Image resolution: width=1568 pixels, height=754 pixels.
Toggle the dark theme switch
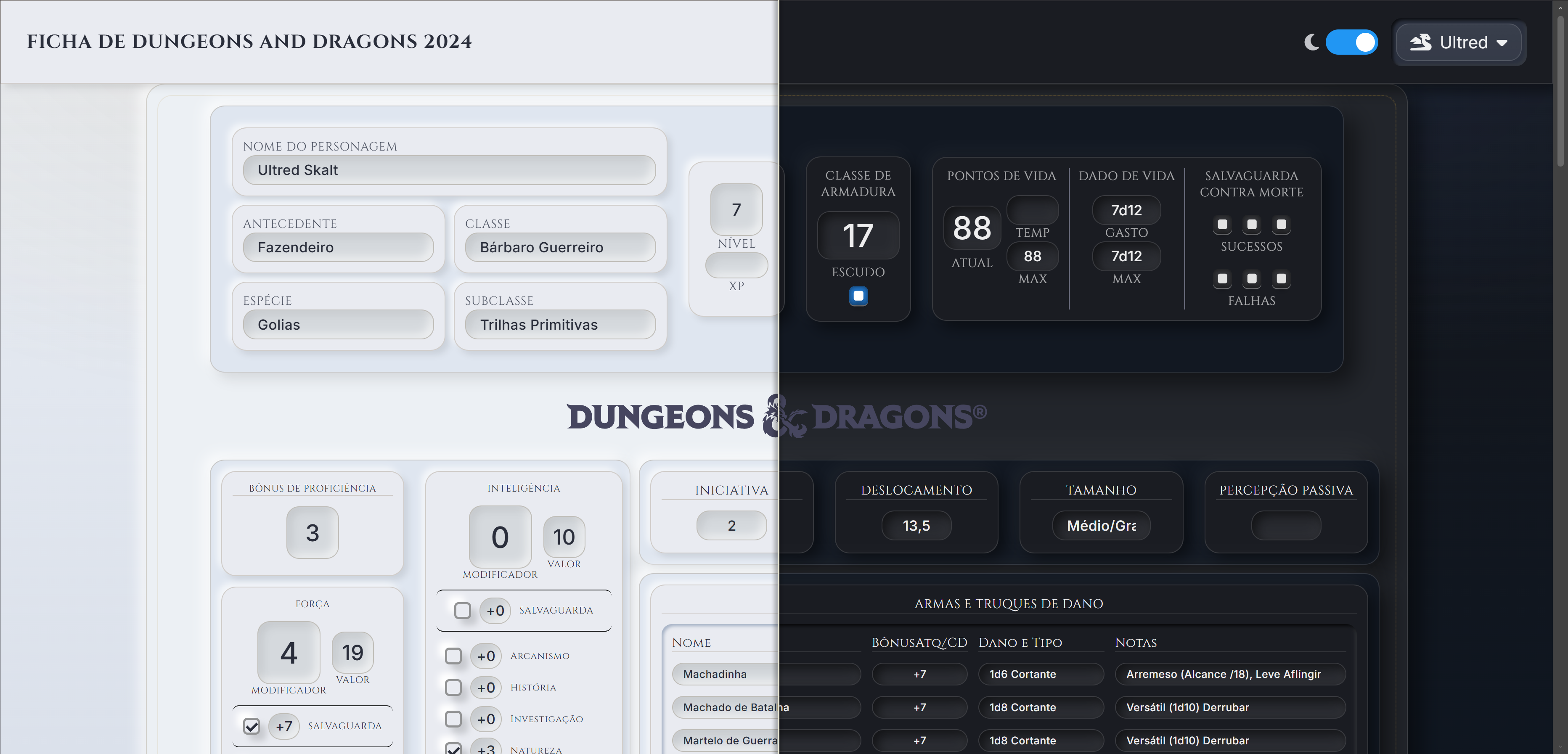point(1351,42)
